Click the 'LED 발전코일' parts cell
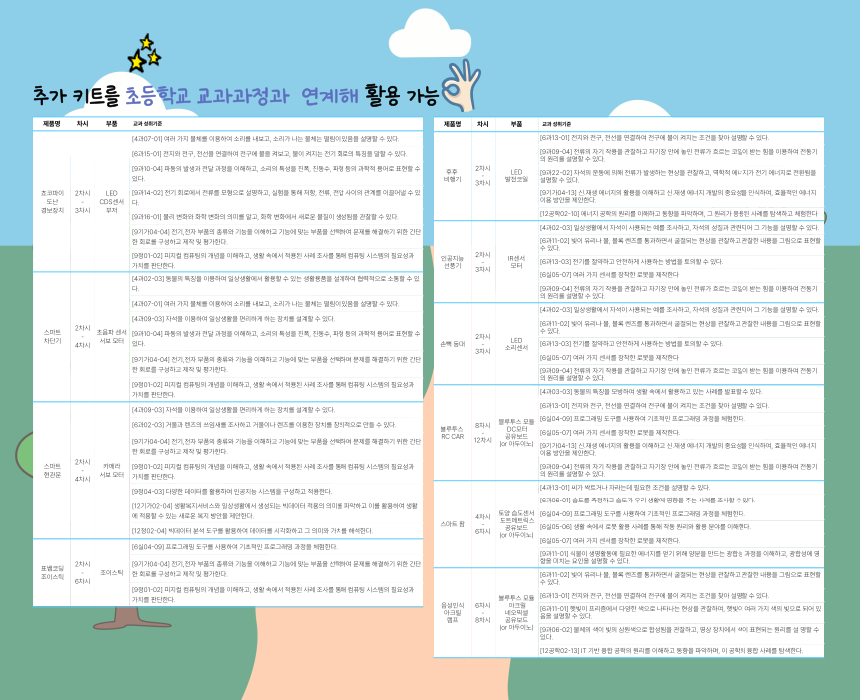This screenshot has width=860, height=700. (x=516, y=176)
